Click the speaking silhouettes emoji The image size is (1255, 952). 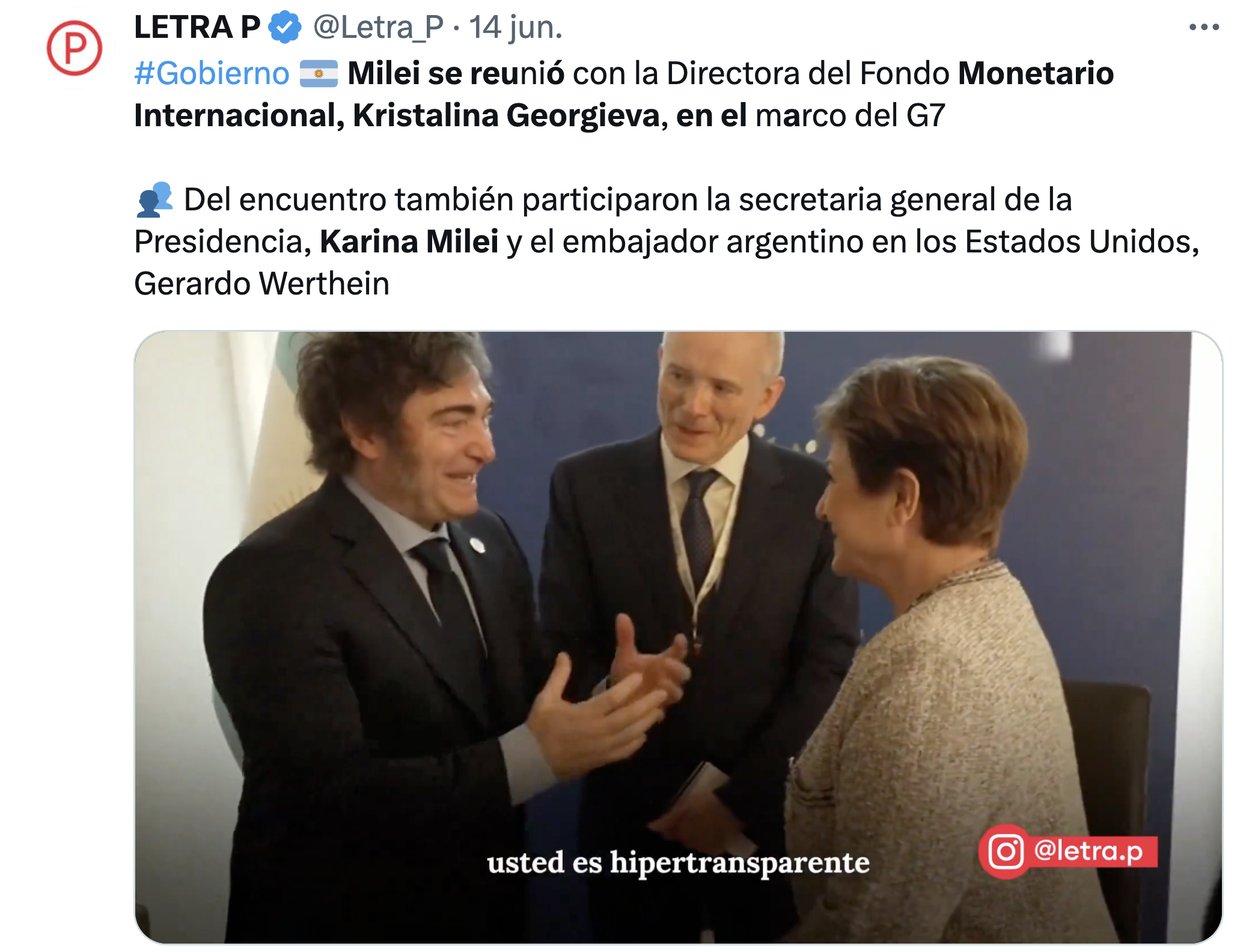154,200
